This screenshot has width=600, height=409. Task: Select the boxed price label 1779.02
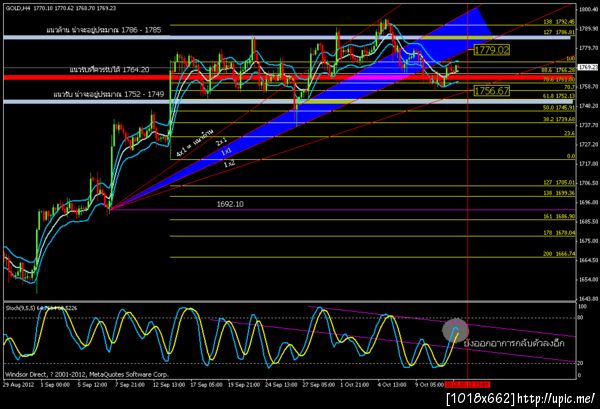click(x=492, y=50)
